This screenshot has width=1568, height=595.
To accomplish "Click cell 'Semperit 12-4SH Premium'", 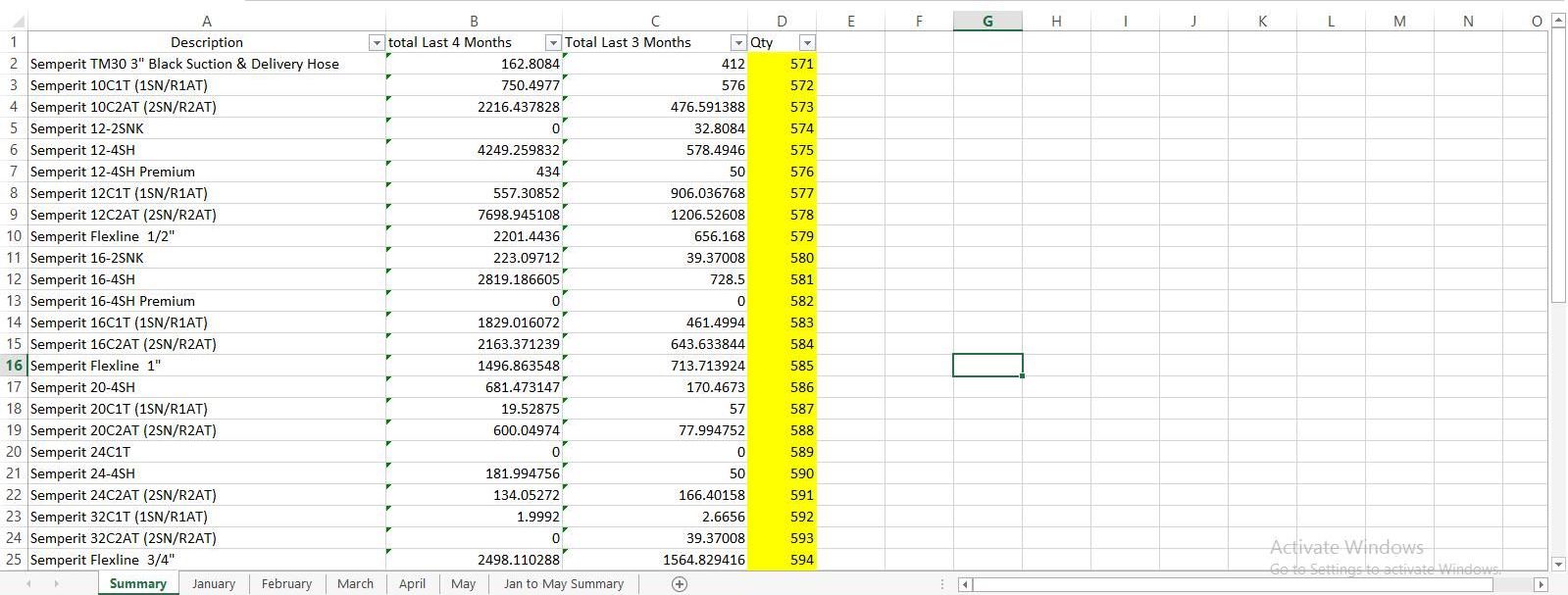I will pyautogui.click(x=206, y=172).
